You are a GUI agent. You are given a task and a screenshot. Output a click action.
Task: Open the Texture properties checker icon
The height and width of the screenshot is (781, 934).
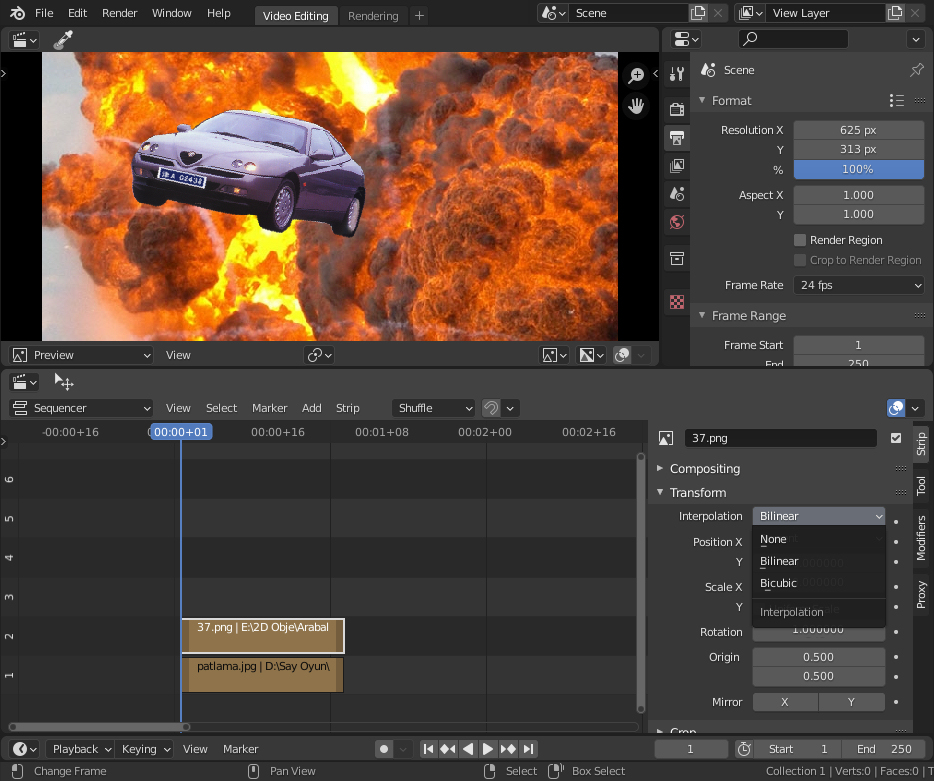click(x=677, y=302)
